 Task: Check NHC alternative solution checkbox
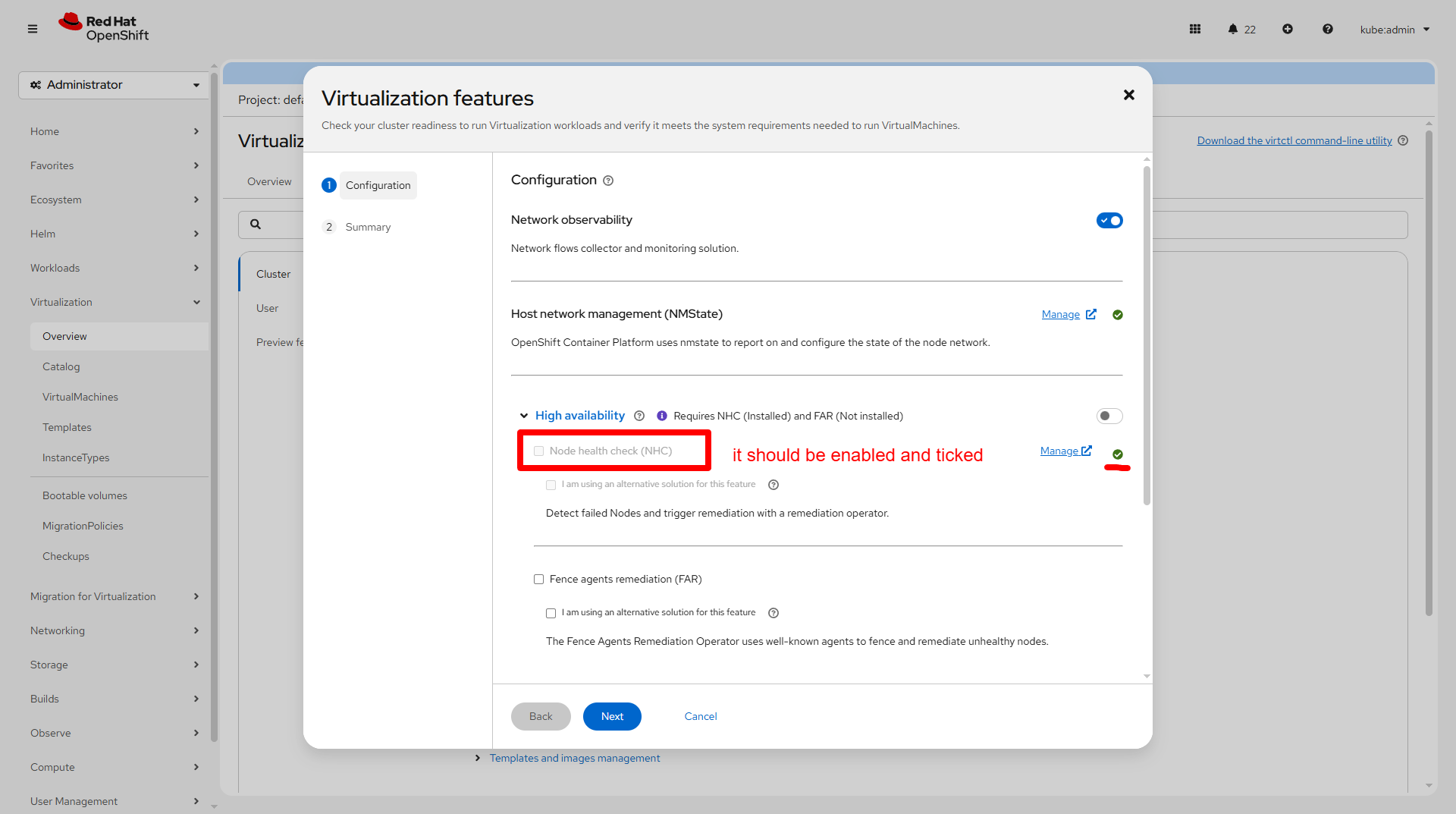(x=551, y=485)
